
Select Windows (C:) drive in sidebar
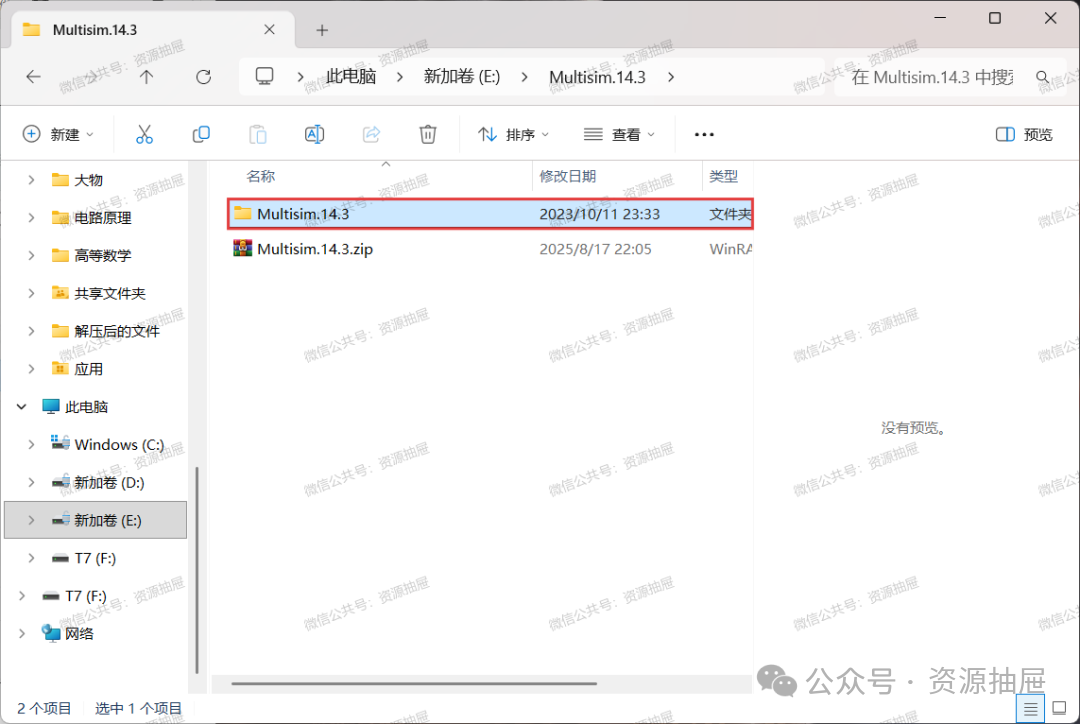(119, 444)
